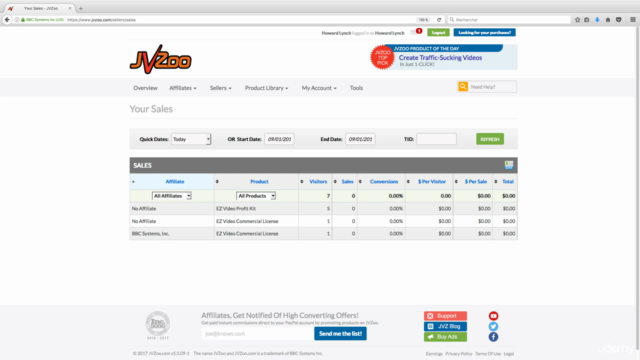Open the Facebook icon in footer

pyautogui.click(x=493, y=337)
